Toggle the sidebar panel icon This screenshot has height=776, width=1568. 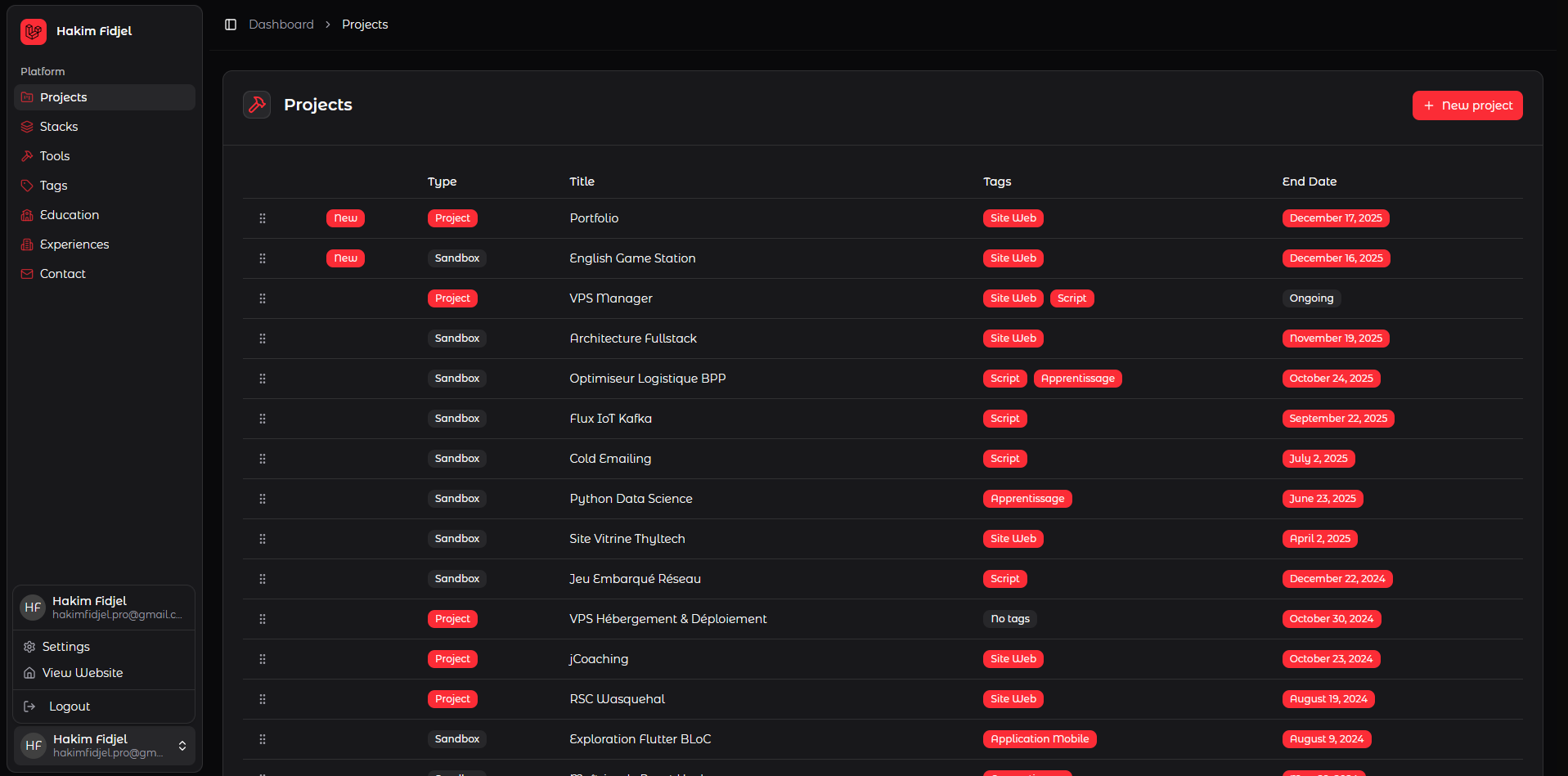pyautogui.click(x=231, y=25)
